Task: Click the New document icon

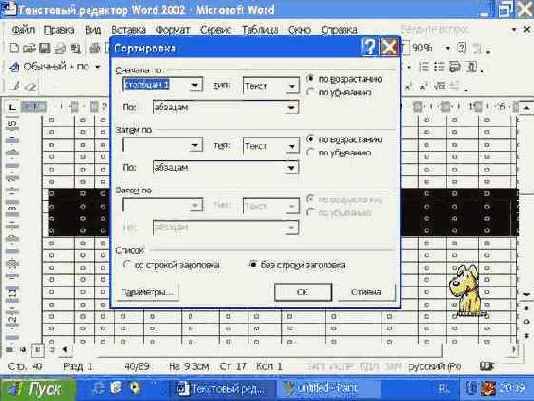Action: [14, 48]
